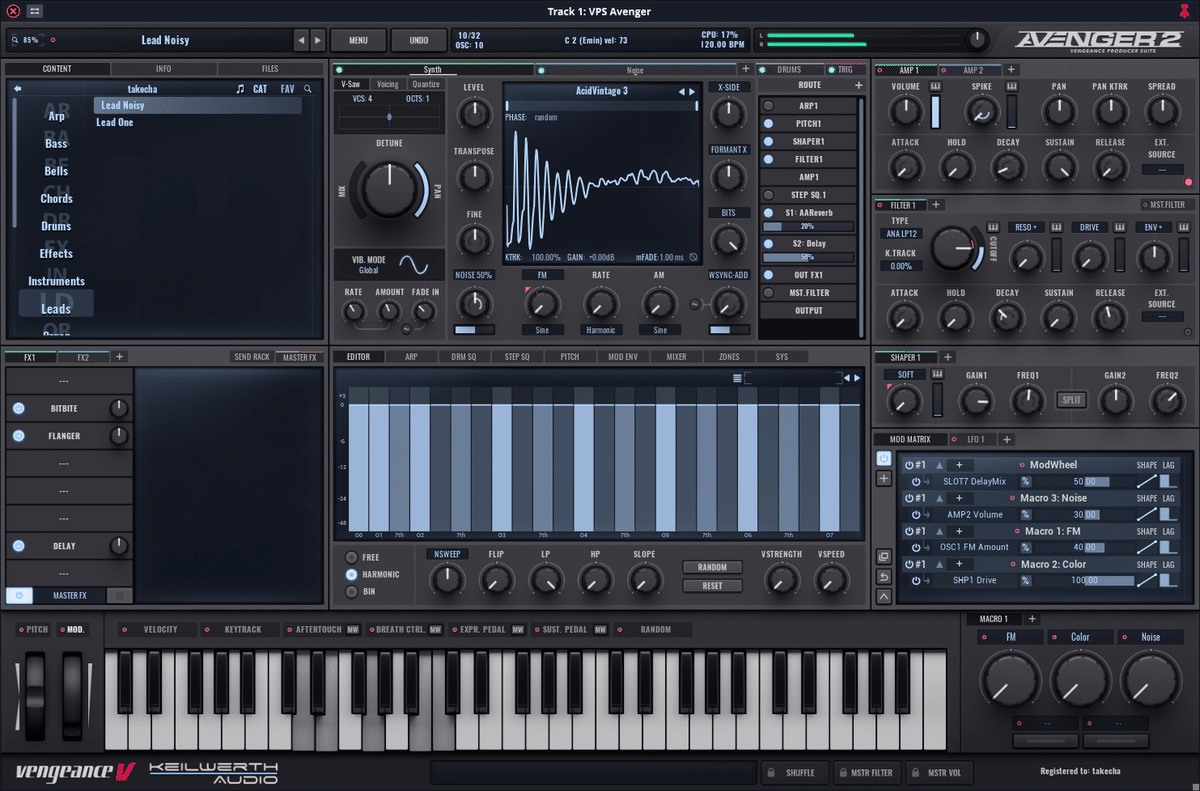
Task: Select the Lead One preset
Action: click(115, 122)
